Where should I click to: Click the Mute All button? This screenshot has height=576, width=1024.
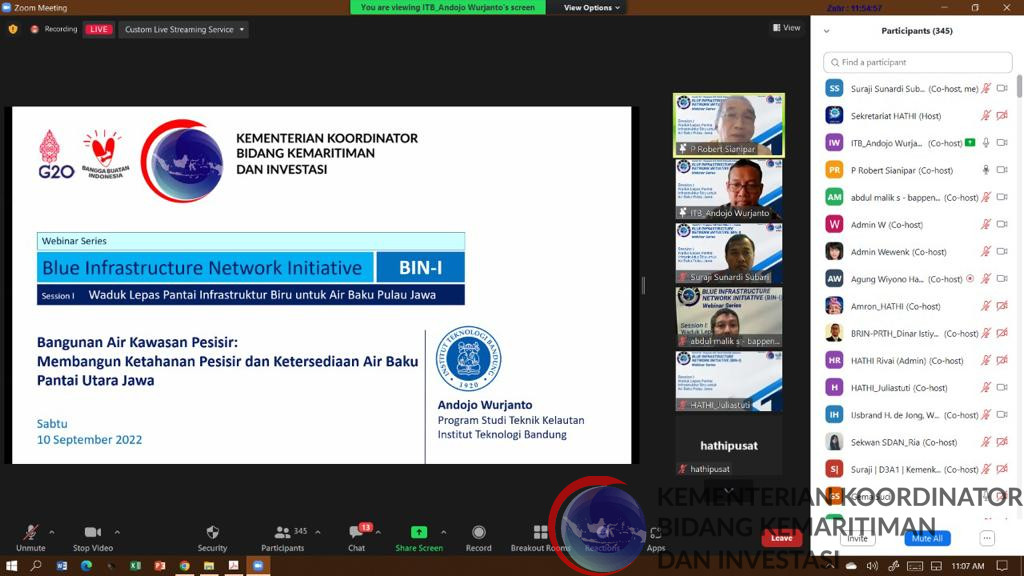pos(927,538)
